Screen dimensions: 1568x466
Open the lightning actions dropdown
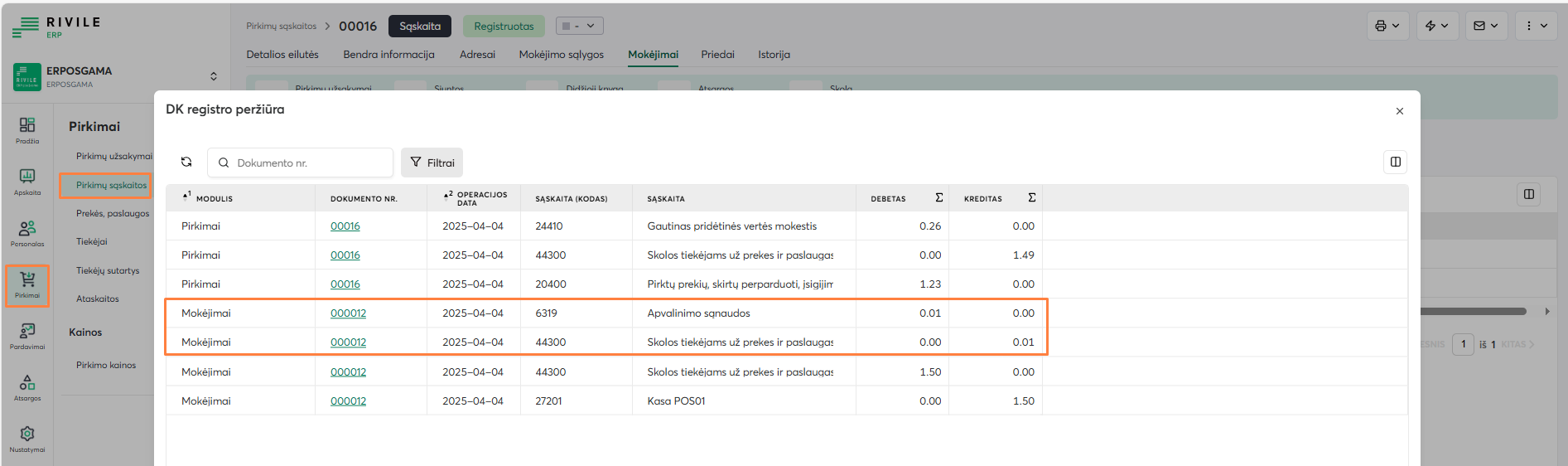1437,26
